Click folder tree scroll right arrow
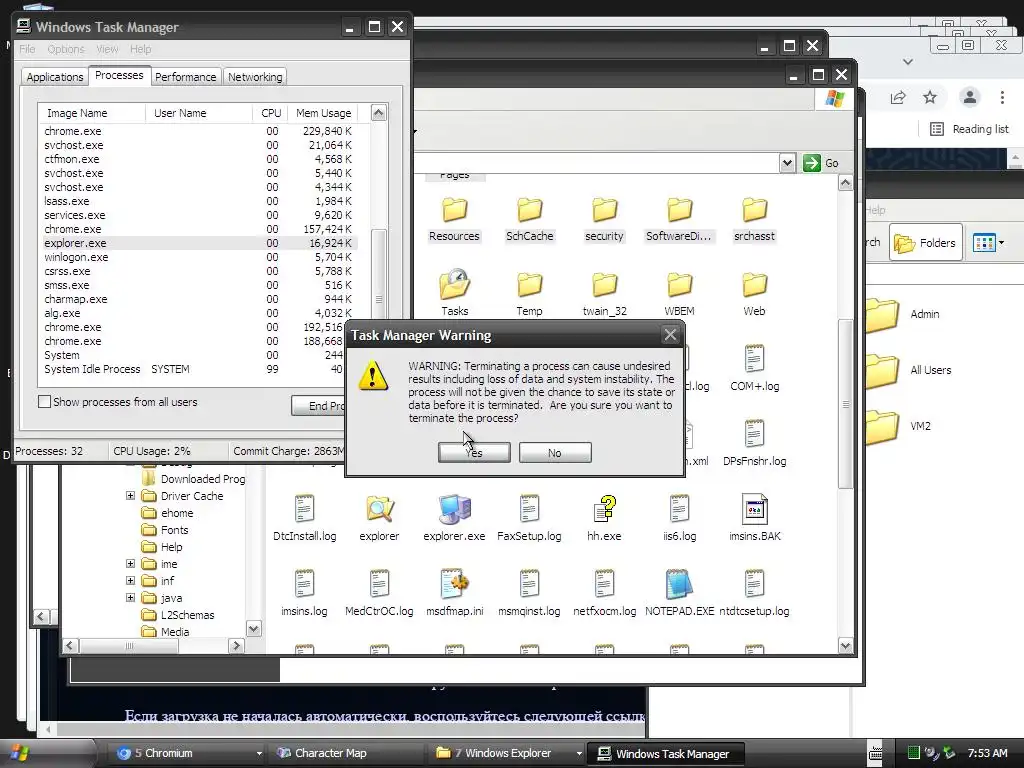The height and width of the screenshot is (768, 1024). [x=236, y=646]
